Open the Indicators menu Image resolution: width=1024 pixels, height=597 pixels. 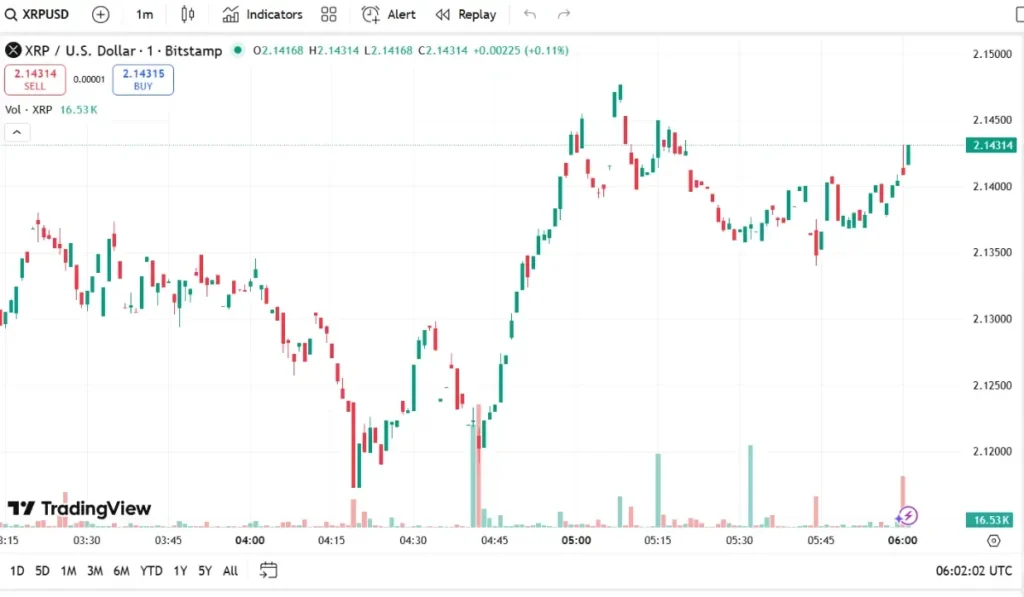(x=261, y=14)
